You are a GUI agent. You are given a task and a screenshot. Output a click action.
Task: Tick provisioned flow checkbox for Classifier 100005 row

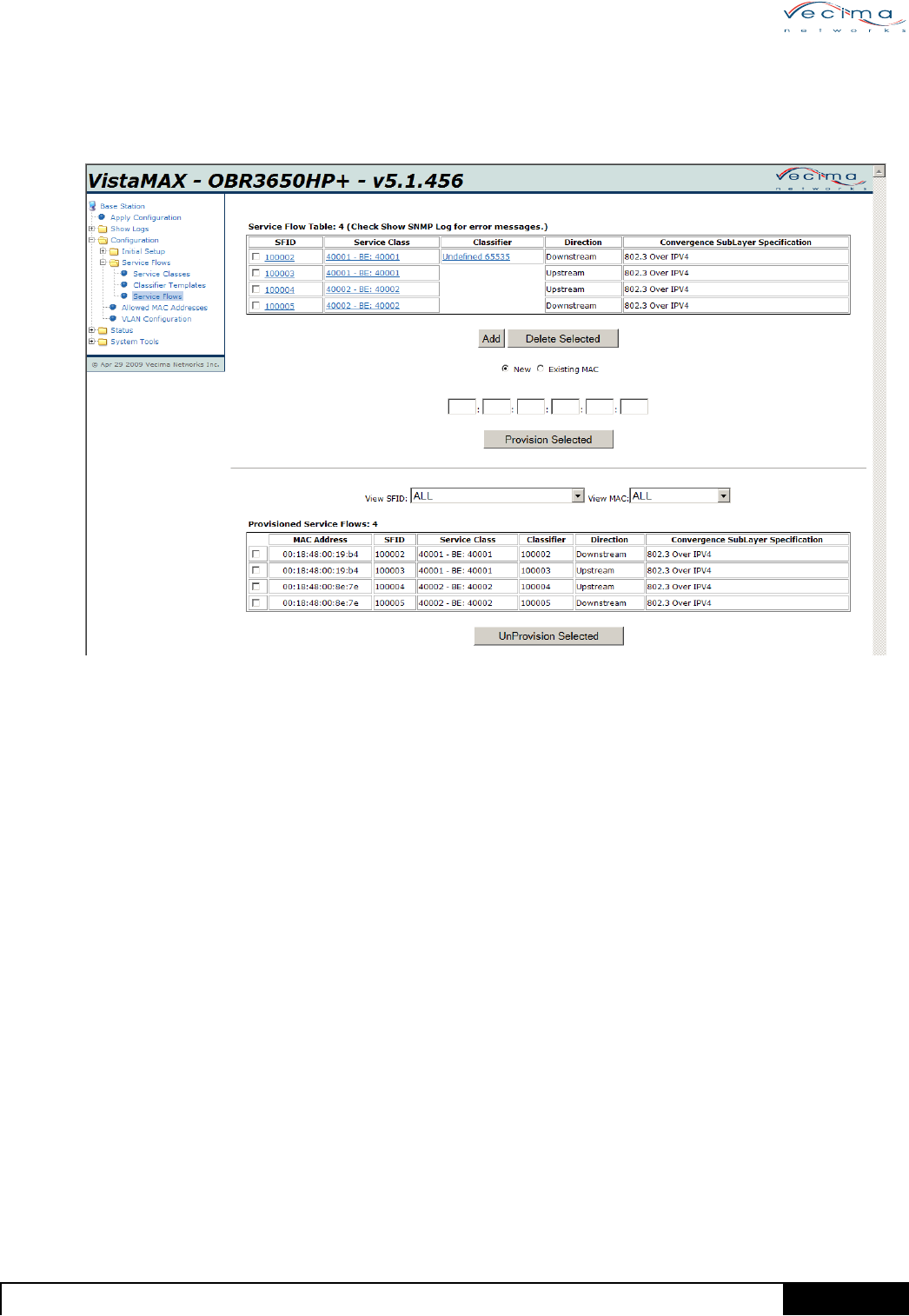(x=255, y=602)
